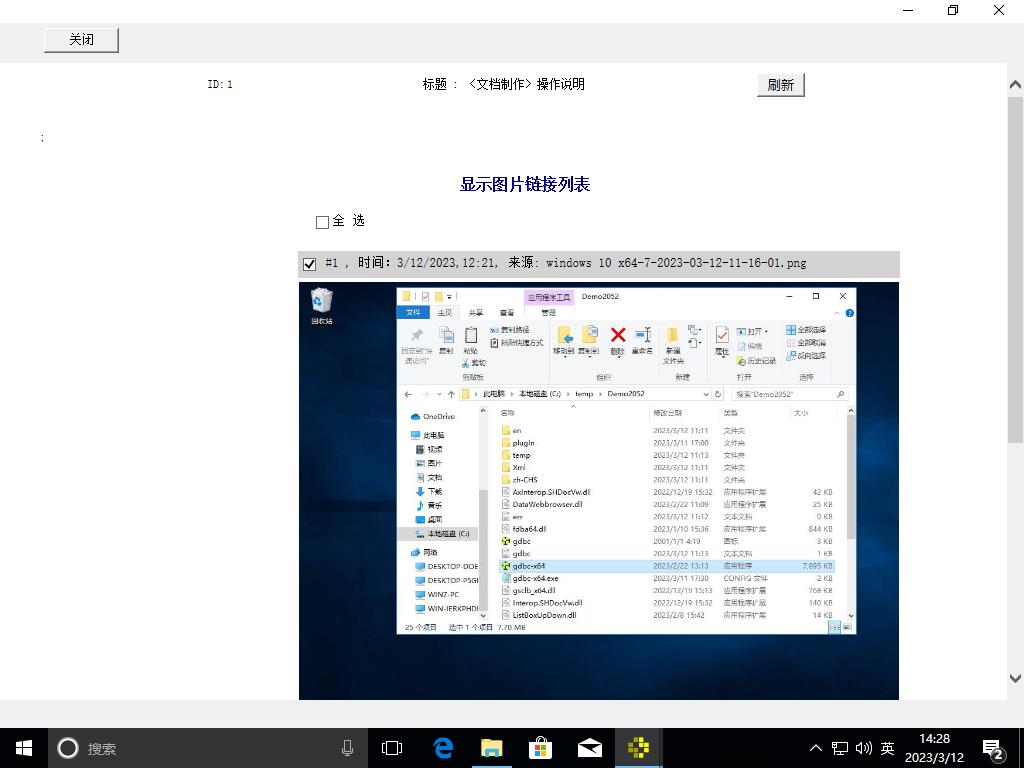The image size is (1024, 768).
Task: Tick the 全选 select-all checkbox
Action: point(322,222)
